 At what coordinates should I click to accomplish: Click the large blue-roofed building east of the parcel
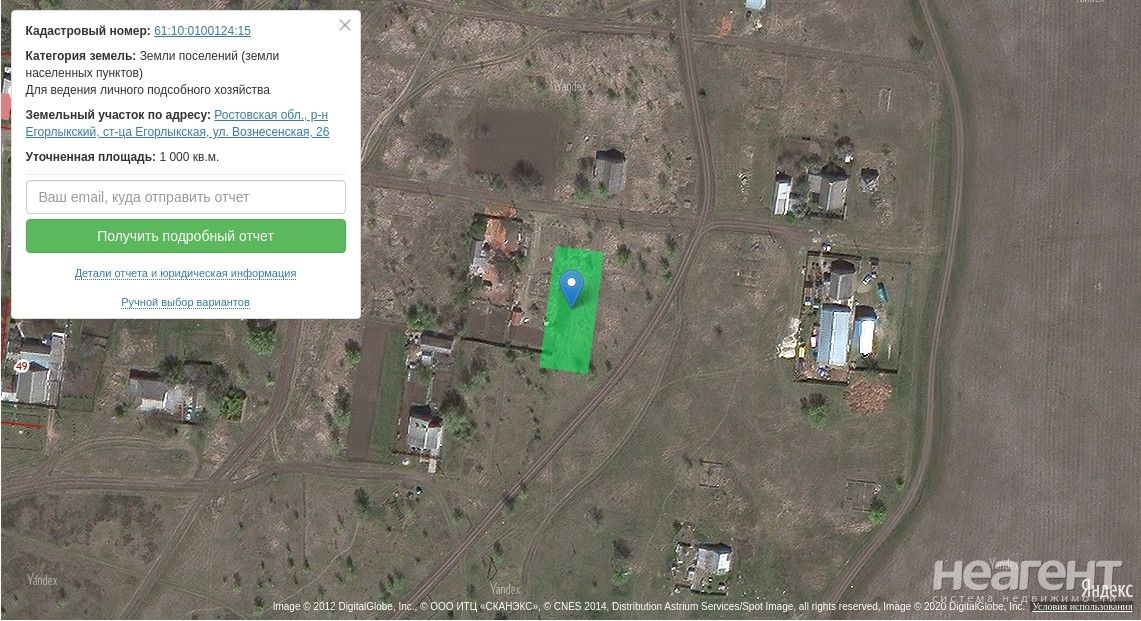click(834, 335)
